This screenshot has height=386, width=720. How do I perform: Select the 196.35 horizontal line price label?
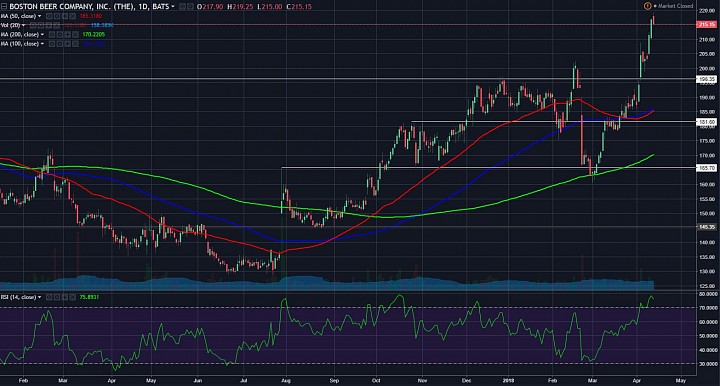(x=706, y=79)
